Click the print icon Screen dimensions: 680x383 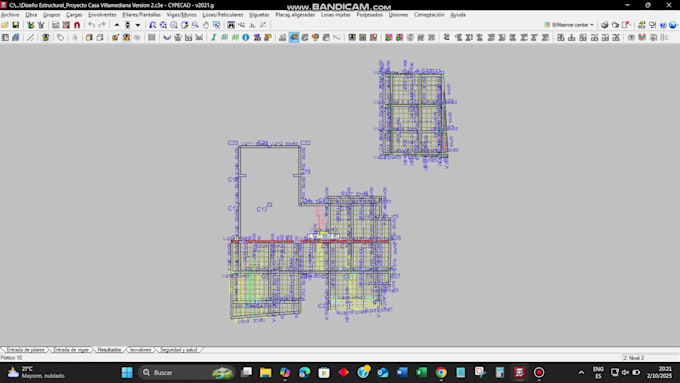tap(605, 25)
